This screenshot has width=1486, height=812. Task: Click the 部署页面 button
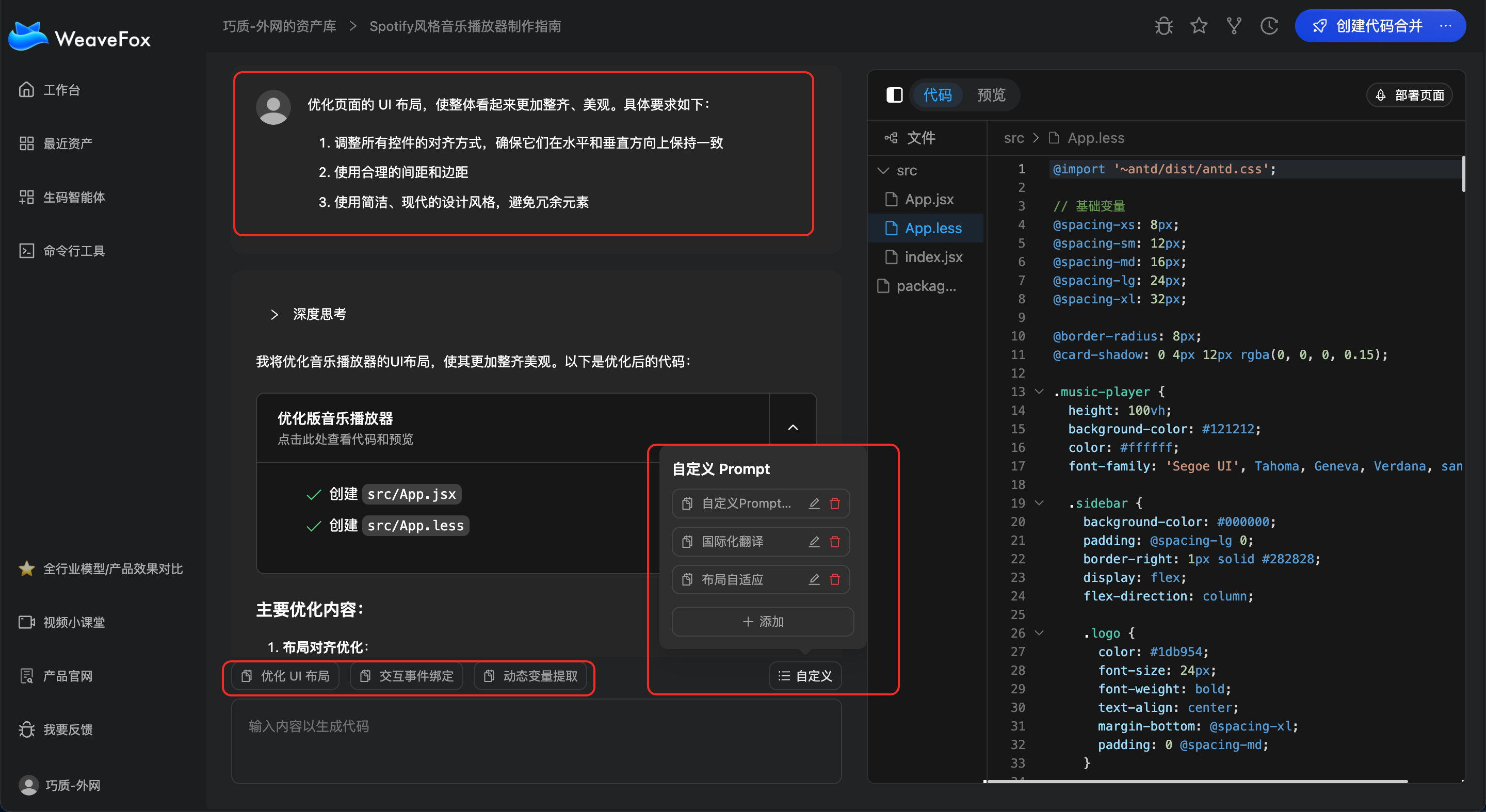pyautogui.click(x=1409, y=95)
